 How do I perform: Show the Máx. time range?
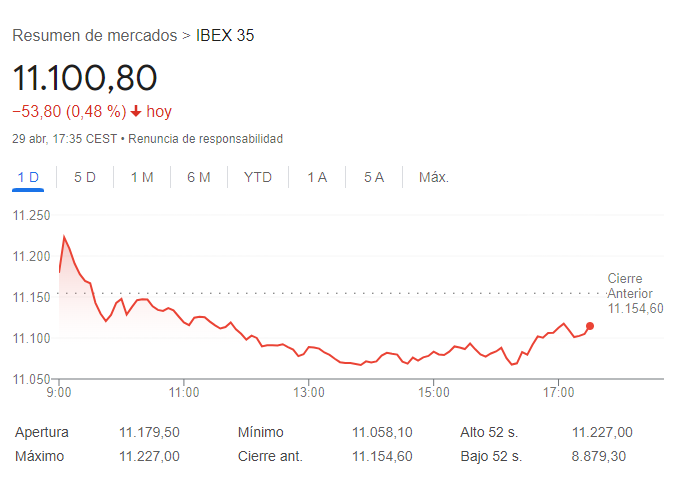(434, 177)
